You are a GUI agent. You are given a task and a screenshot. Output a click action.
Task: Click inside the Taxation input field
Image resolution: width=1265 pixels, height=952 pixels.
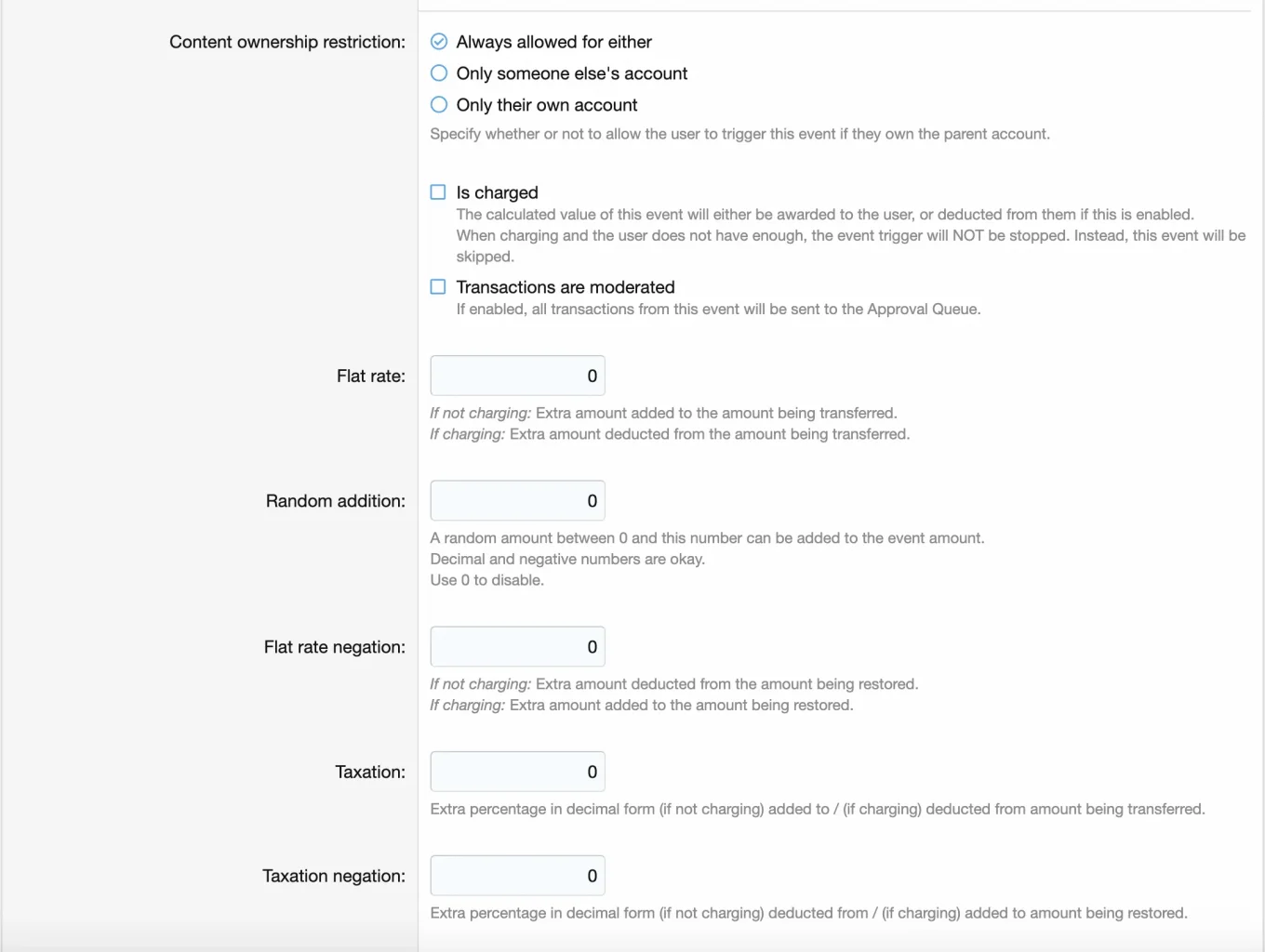pyautogui.click(x=518, y=772)
